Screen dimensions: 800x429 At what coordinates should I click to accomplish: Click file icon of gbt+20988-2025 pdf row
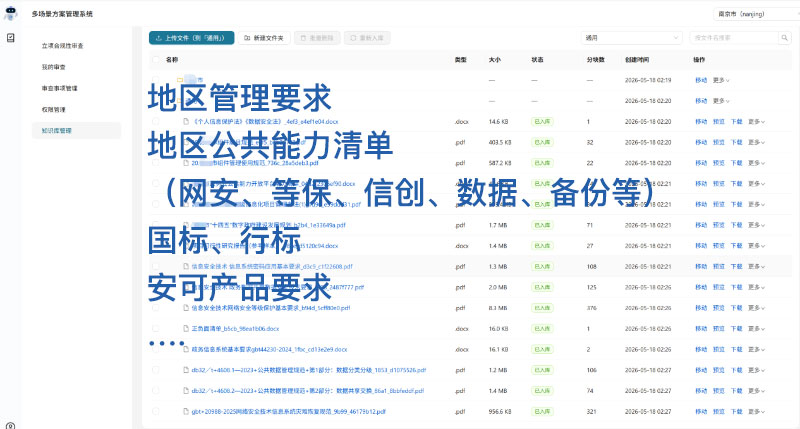click(x=186, y=411)
